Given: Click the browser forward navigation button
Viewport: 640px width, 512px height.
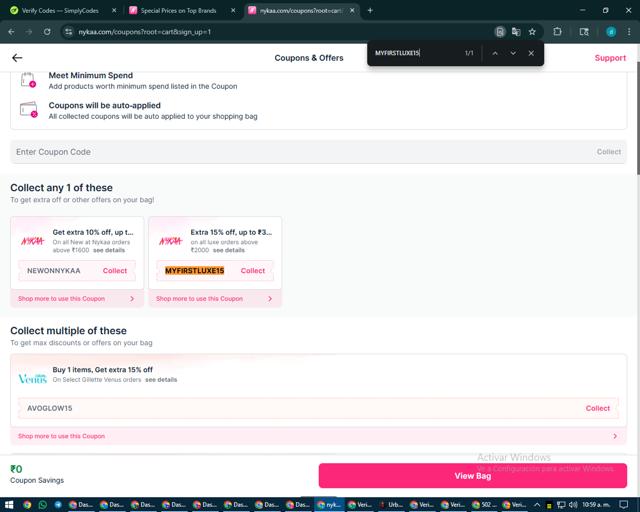Looking at the screenshot, I should [29, 31].
